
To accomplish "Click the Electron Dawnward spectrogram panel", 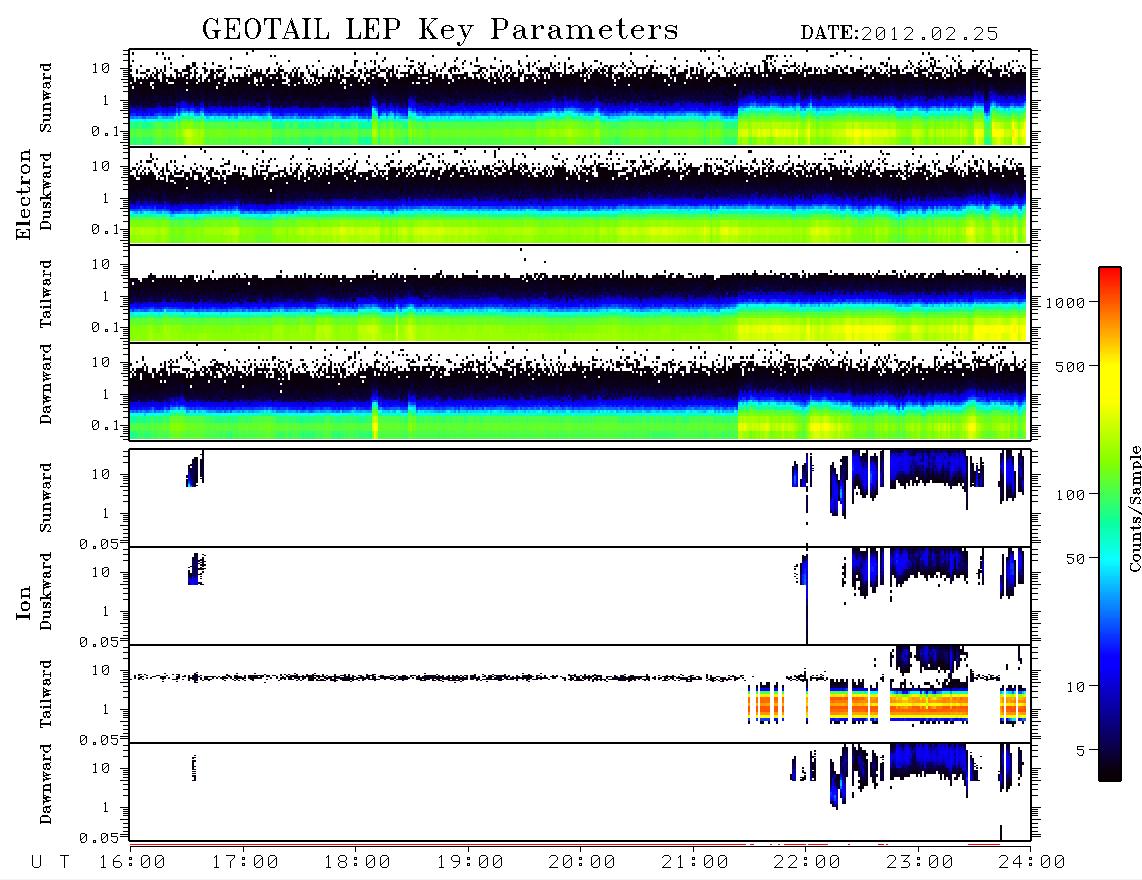I will [x=580, y=392].
